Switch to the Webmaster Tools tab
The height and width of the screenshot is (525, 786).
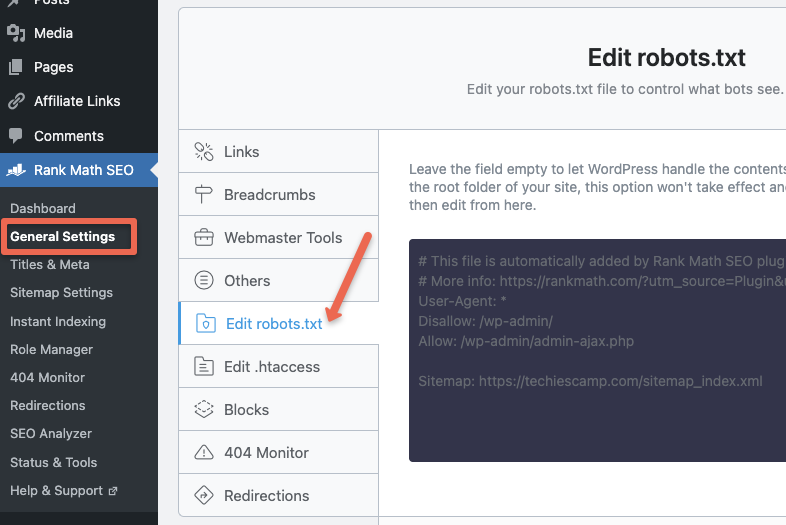coord(279,237)
